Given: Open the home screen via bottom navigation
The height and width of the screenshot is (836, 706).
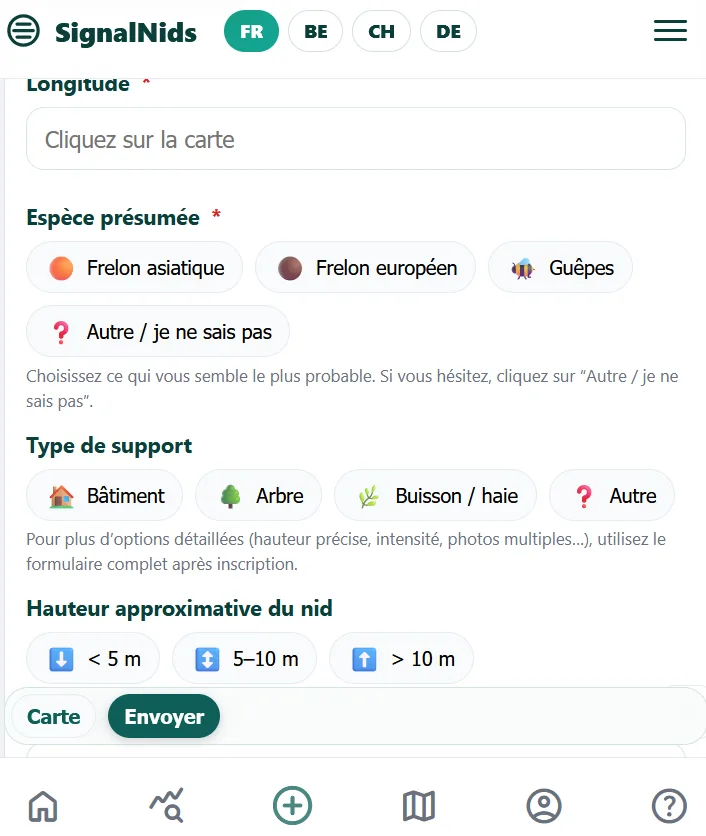Looking at the screenshot, I should click(42, 805).
